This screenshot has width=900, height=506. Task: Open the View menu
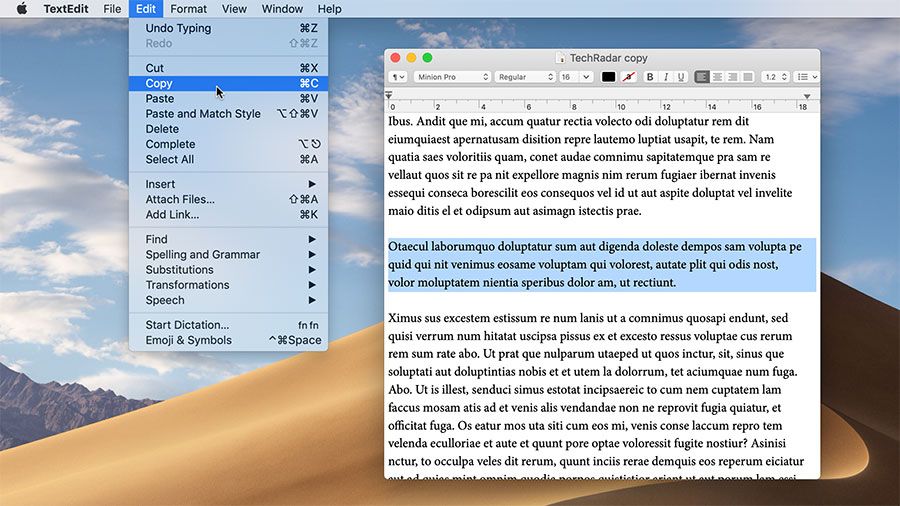coord(234,9)
